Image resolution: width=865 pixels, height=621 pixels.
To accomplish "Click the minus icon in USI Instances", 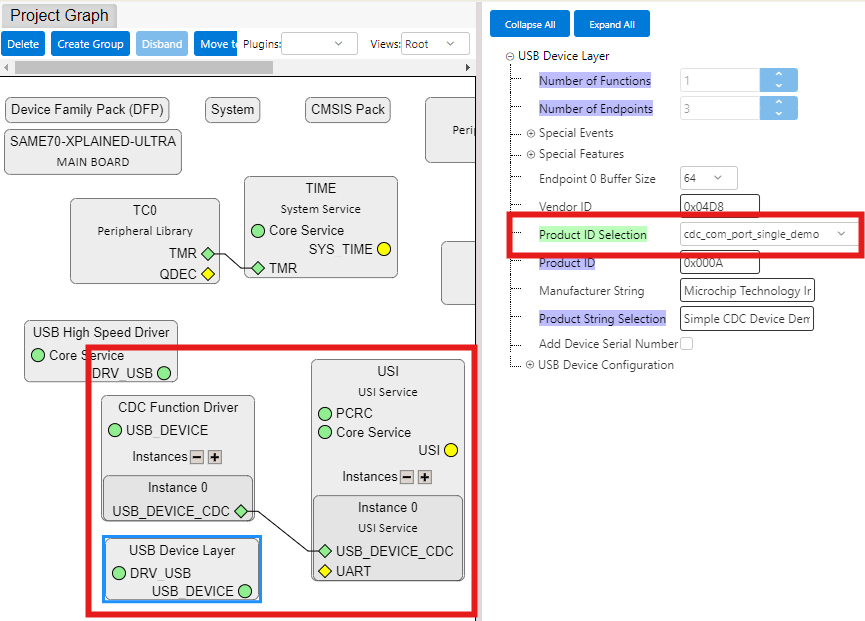I will [x=407, y=477].
